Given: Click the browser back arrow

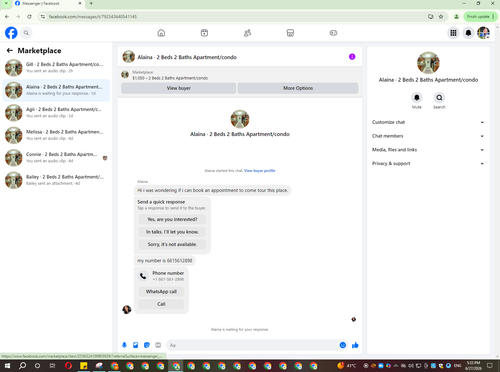Looking at the screenshot, I should (x=7, y=16).
